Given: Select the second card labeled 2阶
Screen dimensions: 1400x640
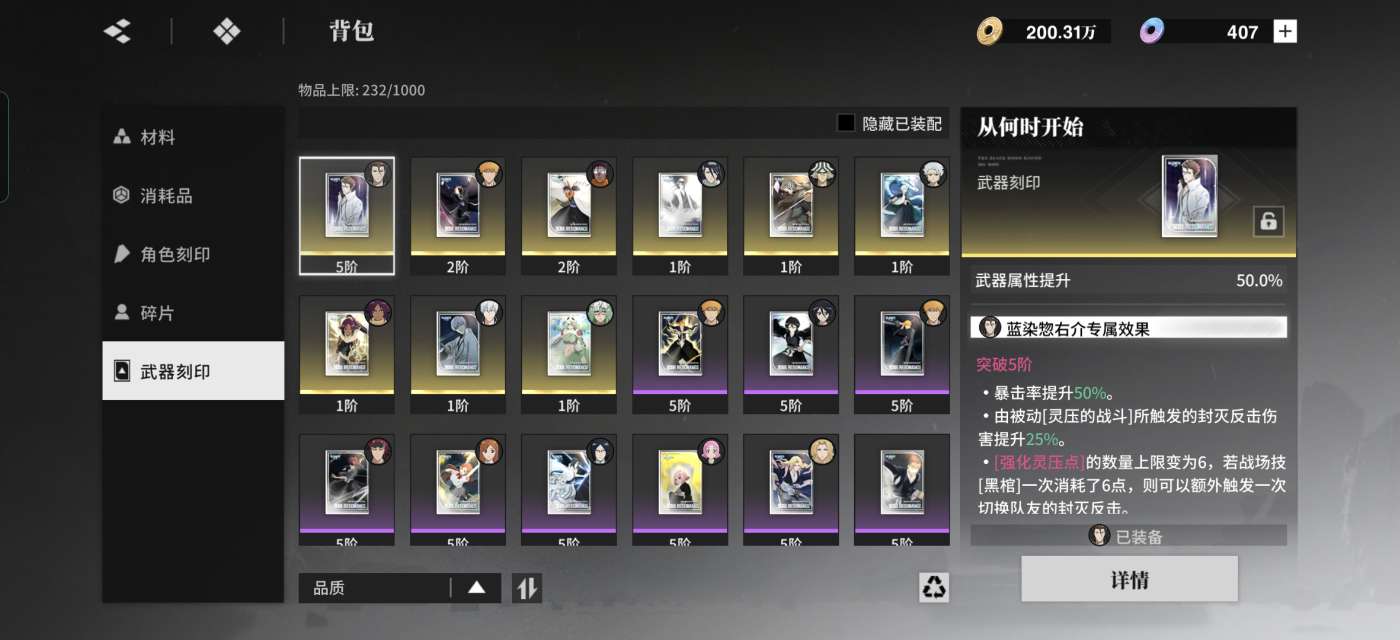Looking at the screenshot, I should click(x=569, y=216).
